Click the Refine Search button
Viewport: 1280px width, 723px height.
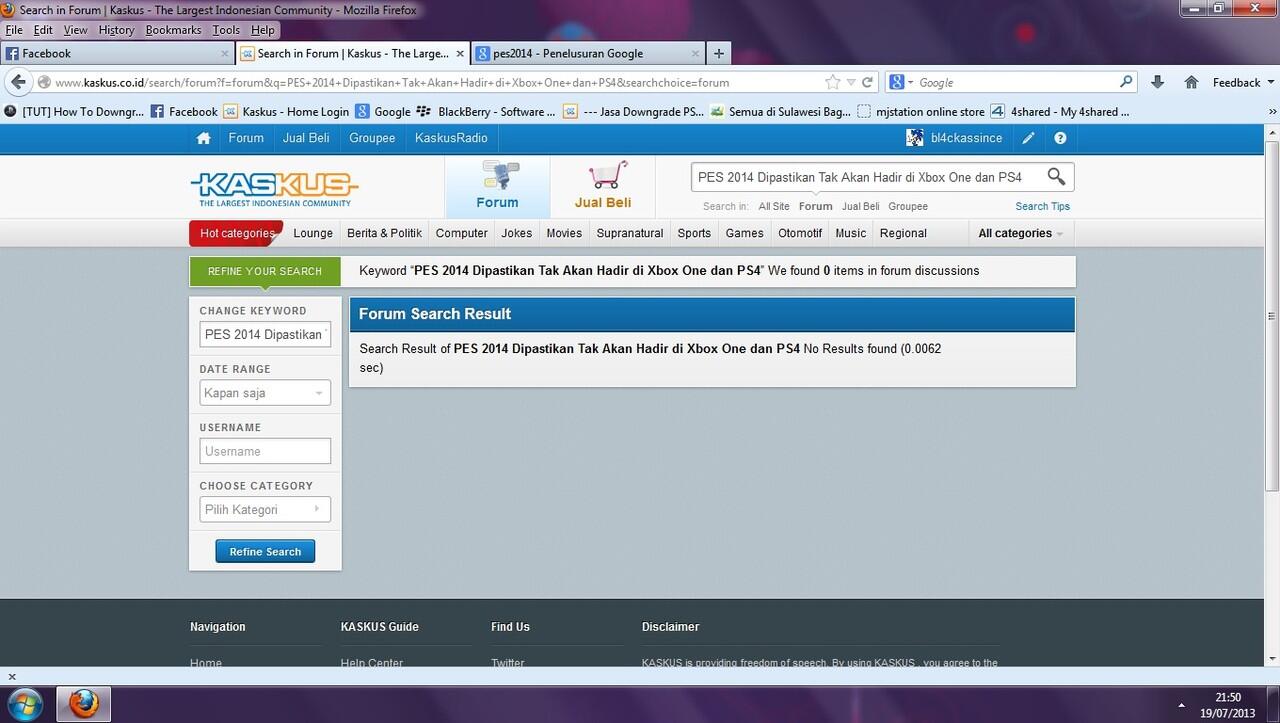(x=265, y=551)
